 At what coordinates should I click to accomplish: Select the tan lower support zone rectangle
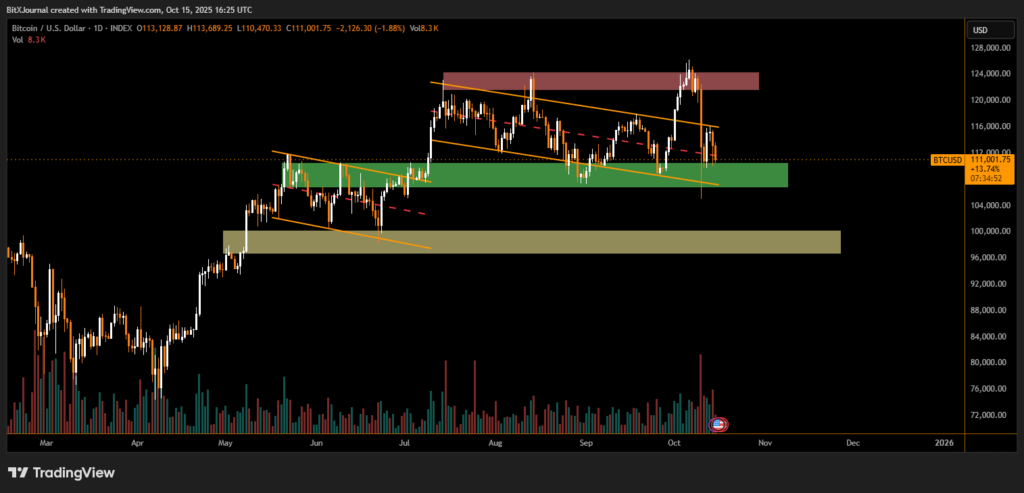pyautogui.click(x=531, y=242)
